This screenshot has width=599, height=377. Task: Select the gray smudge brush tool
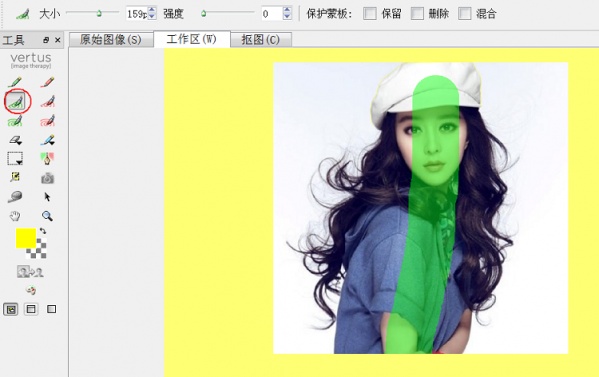(x=15, y=197)
